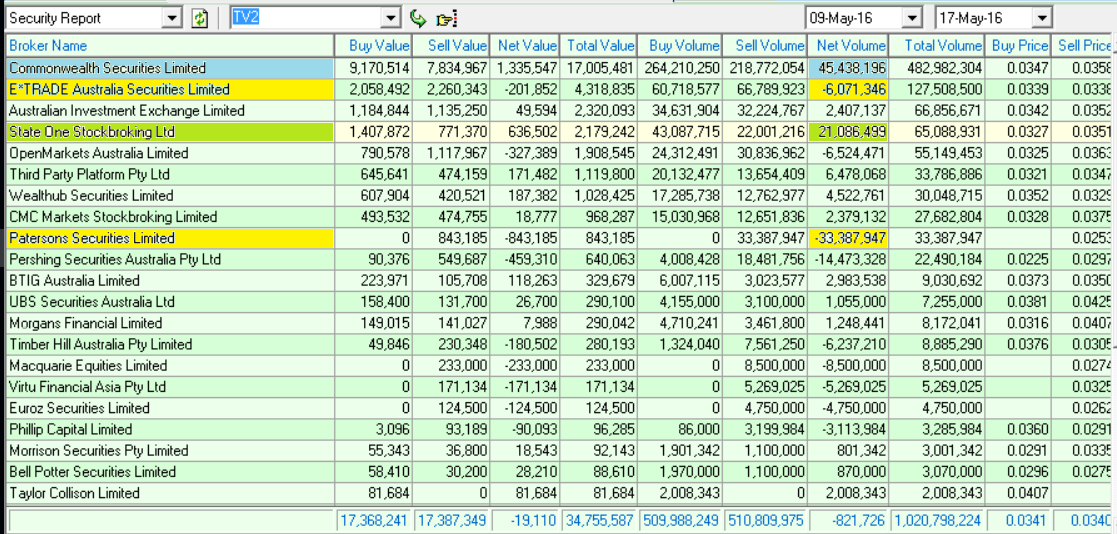The image size is (1117, 534).
Task: Click the total Net Value -19,110
Action: pos(525,521)
